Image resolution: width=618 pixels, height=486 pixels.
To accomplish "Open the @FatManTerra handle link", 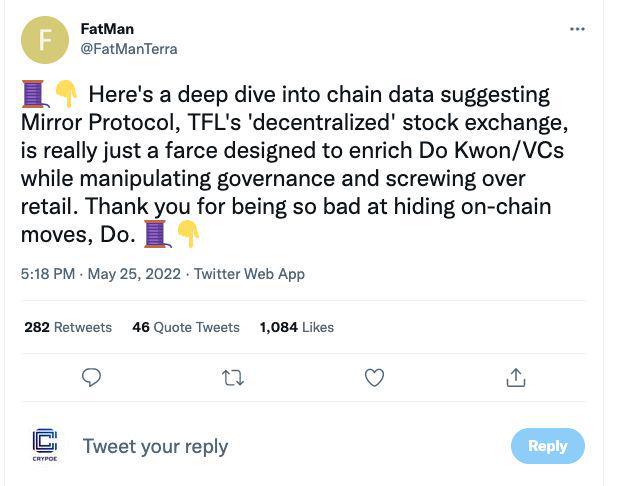I will click(129, 49).
